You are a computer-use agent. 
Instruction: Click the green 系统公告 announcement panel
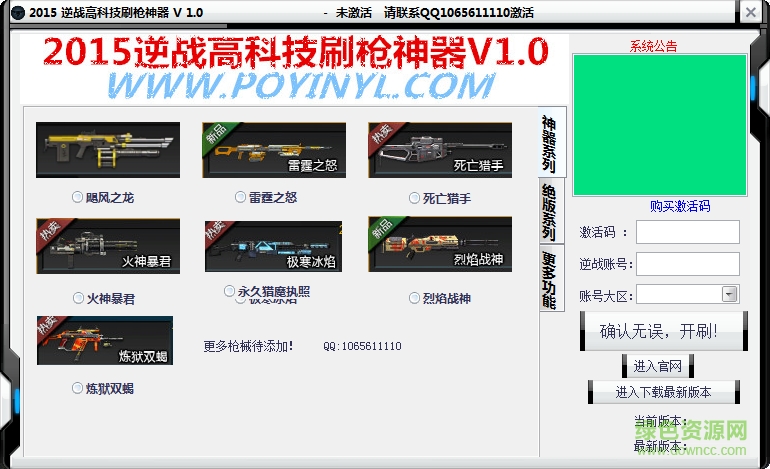click(x=660, y=125)
